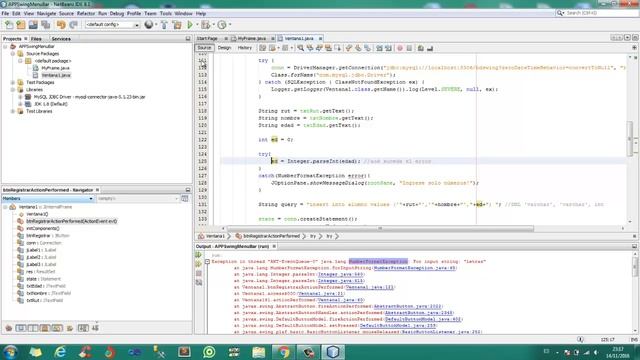Toggle Show Inherited Members in Navigator

[x=9, y=328]
